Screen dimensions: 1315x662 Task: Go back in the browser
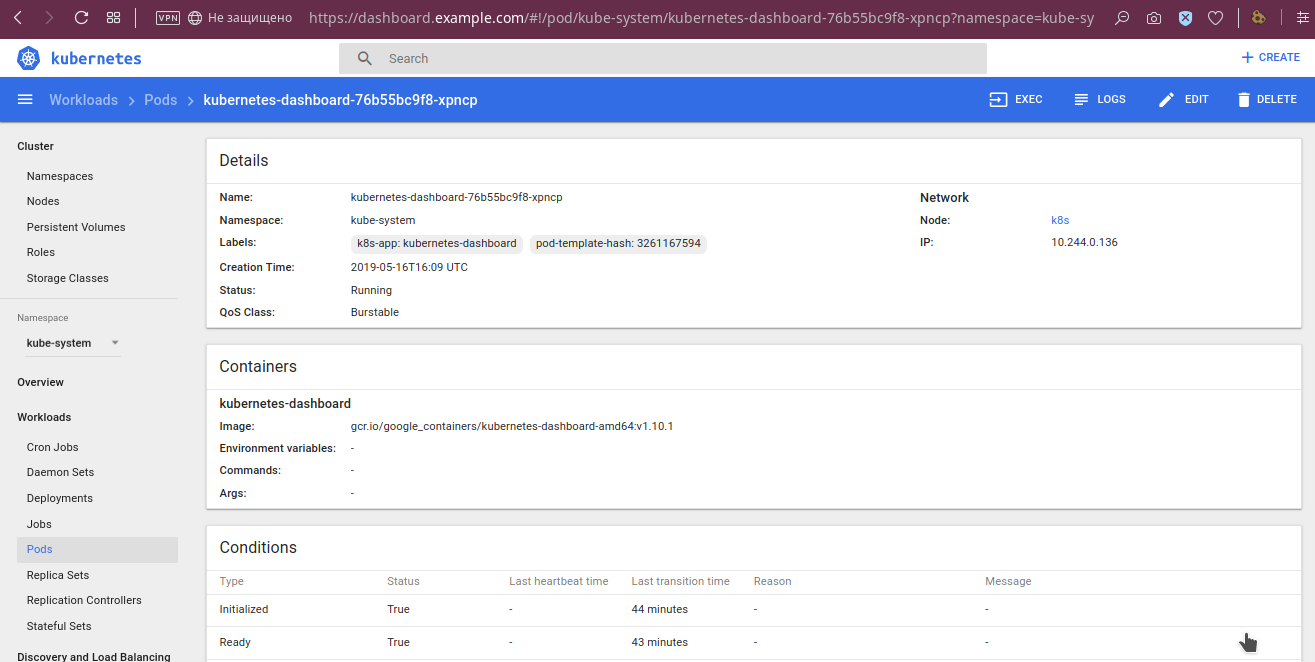pos(18,18)
